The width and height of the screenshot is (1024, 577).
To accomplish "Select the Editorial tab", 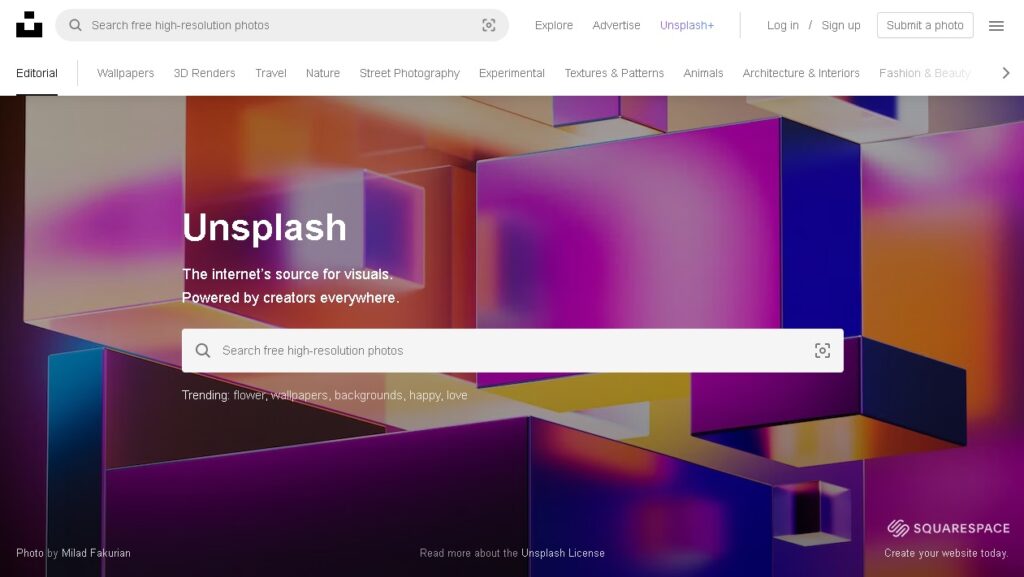I will [x=37, y=73].
